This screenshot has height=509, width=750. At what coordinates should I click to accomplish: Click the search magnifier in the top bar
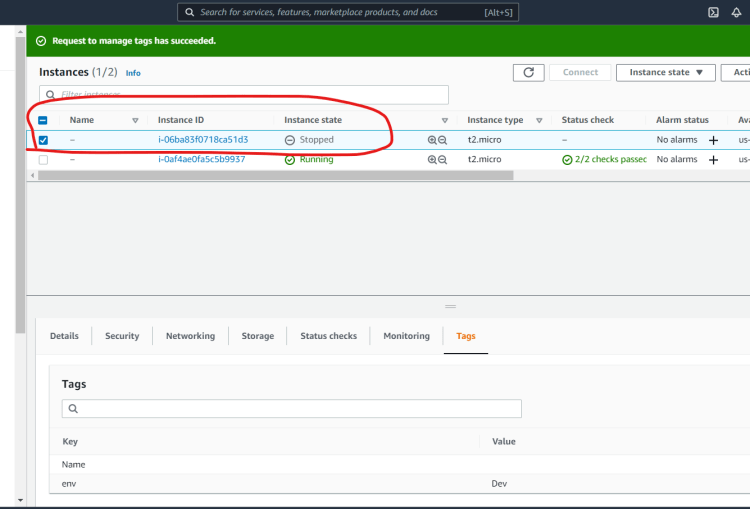point(190,12)
